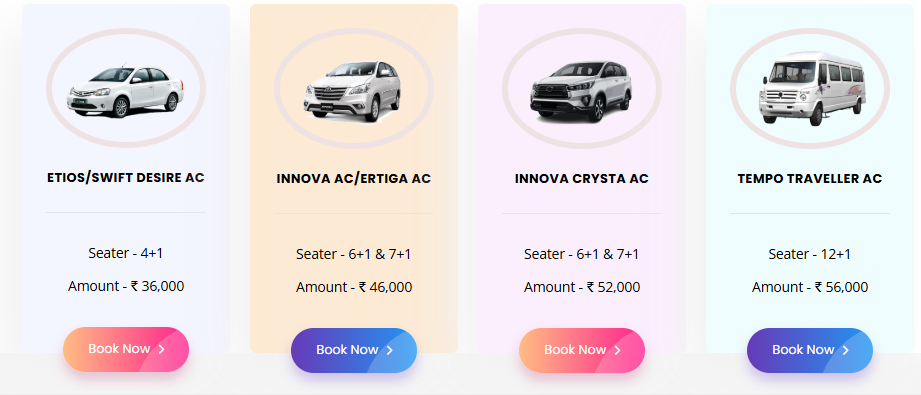The width and height of the screenshot is (921, 395).
Task: Book the Innova Crysta AC car
Action: click(x=581, y=350)
